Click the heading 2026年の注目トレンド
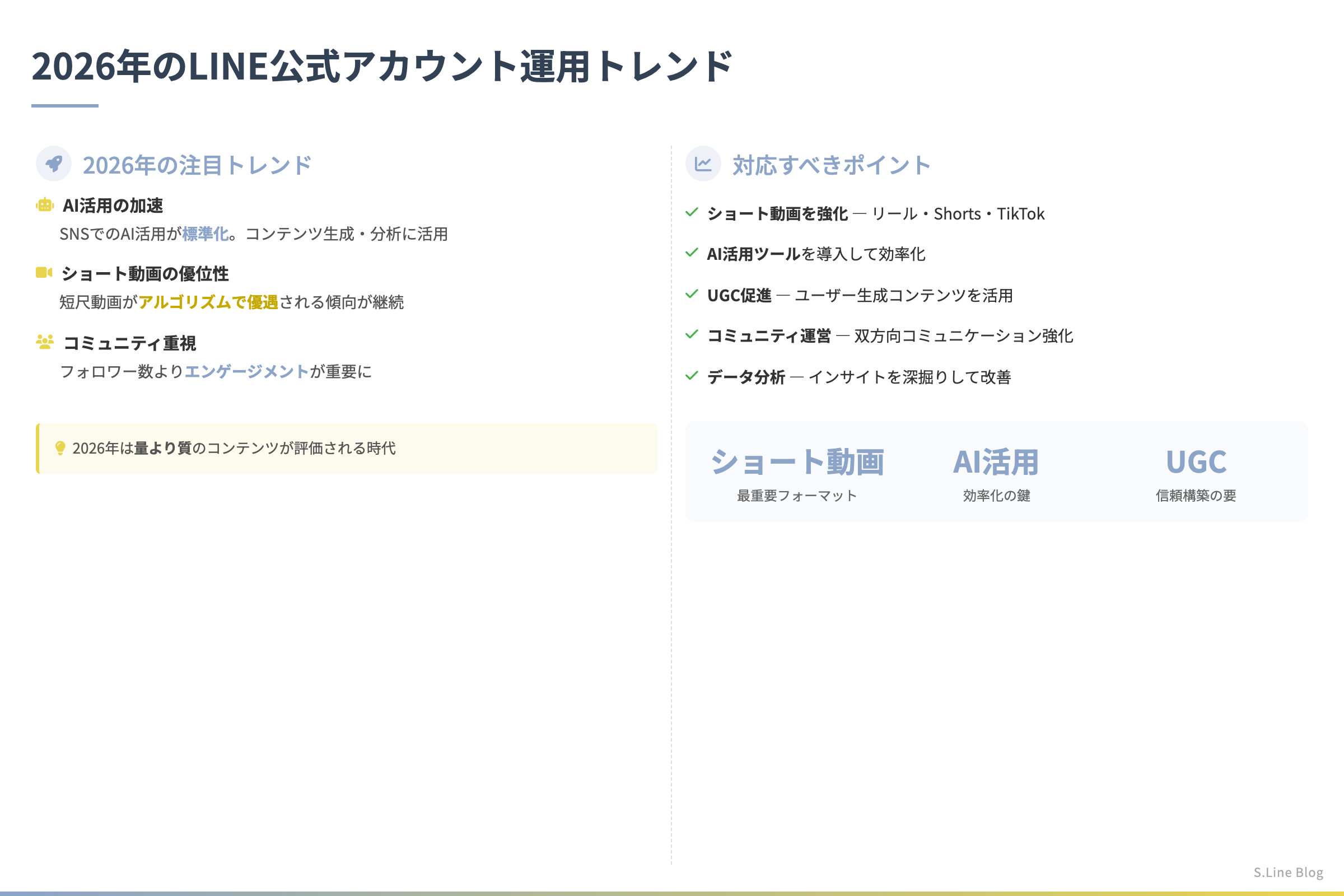The height and width of the screenshot is (896, 1344). pyautogui.click(x=197, y=165)
